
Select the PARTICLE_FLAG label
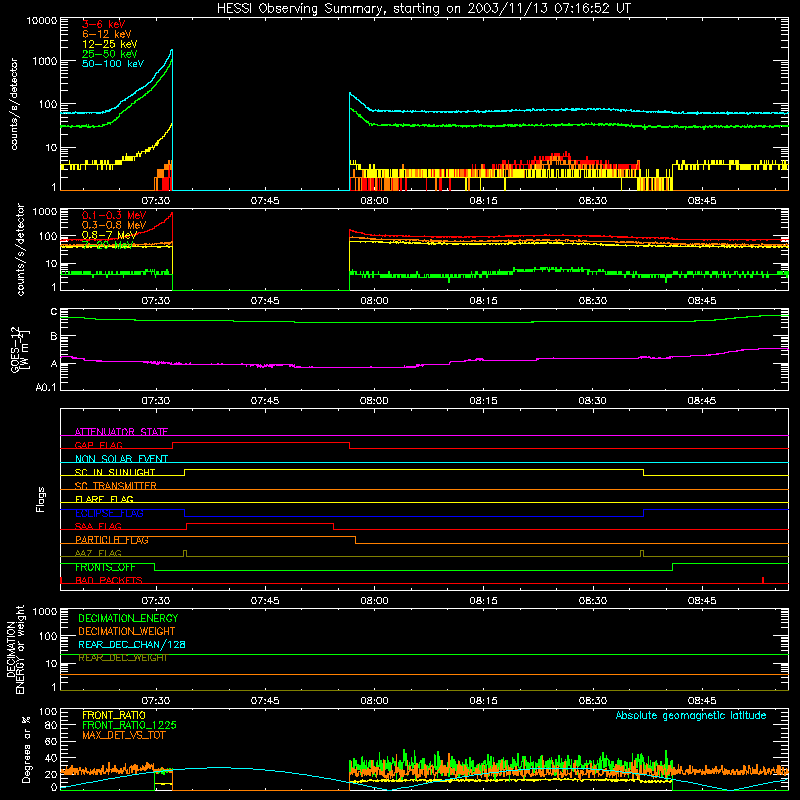[x=112, y=539]
